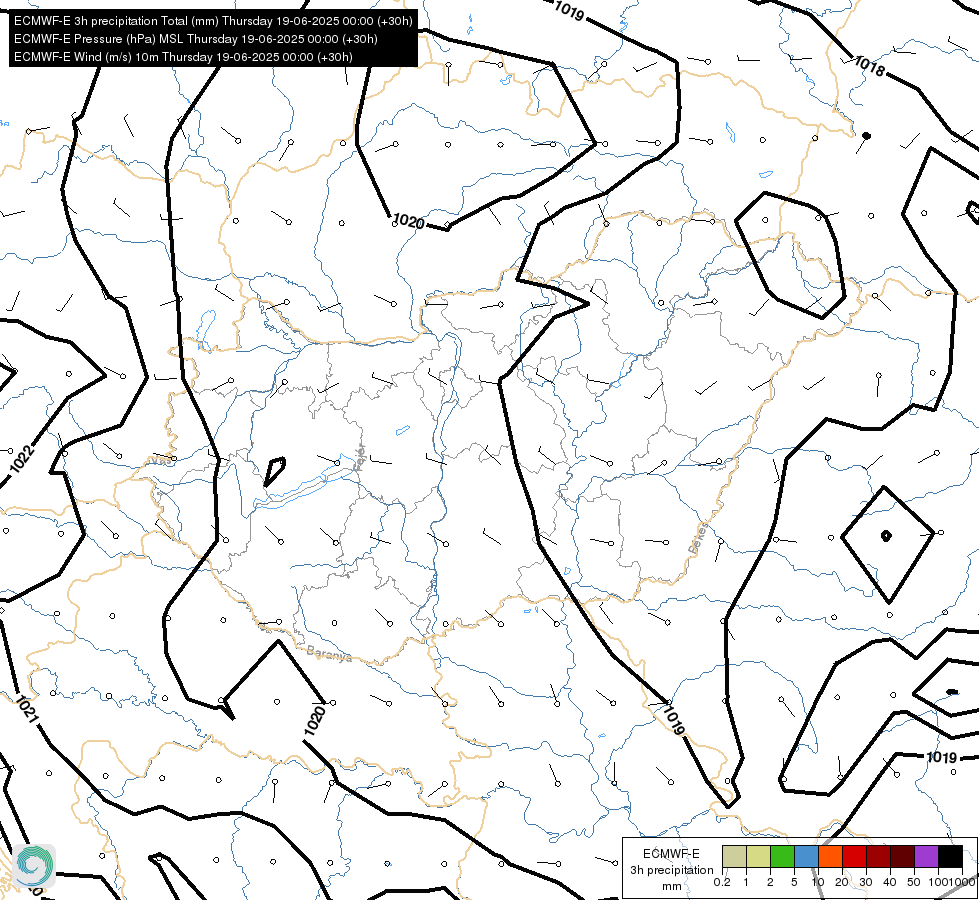Click the ECMWF-E legend heading
This screenshot has height=900, width=979.
[671, 854]
